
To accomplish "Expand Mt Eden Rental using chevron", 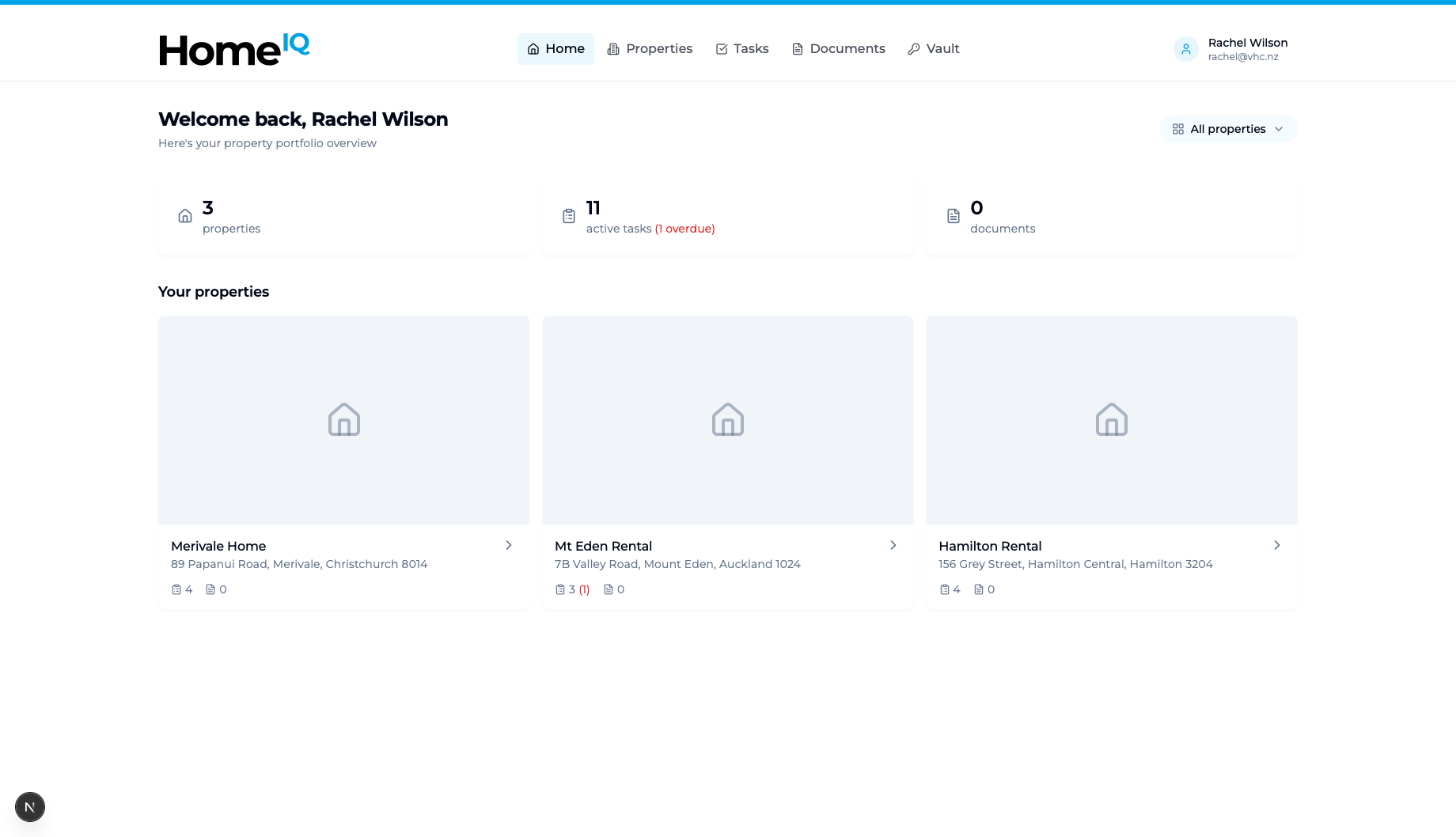I will [893, 545].
